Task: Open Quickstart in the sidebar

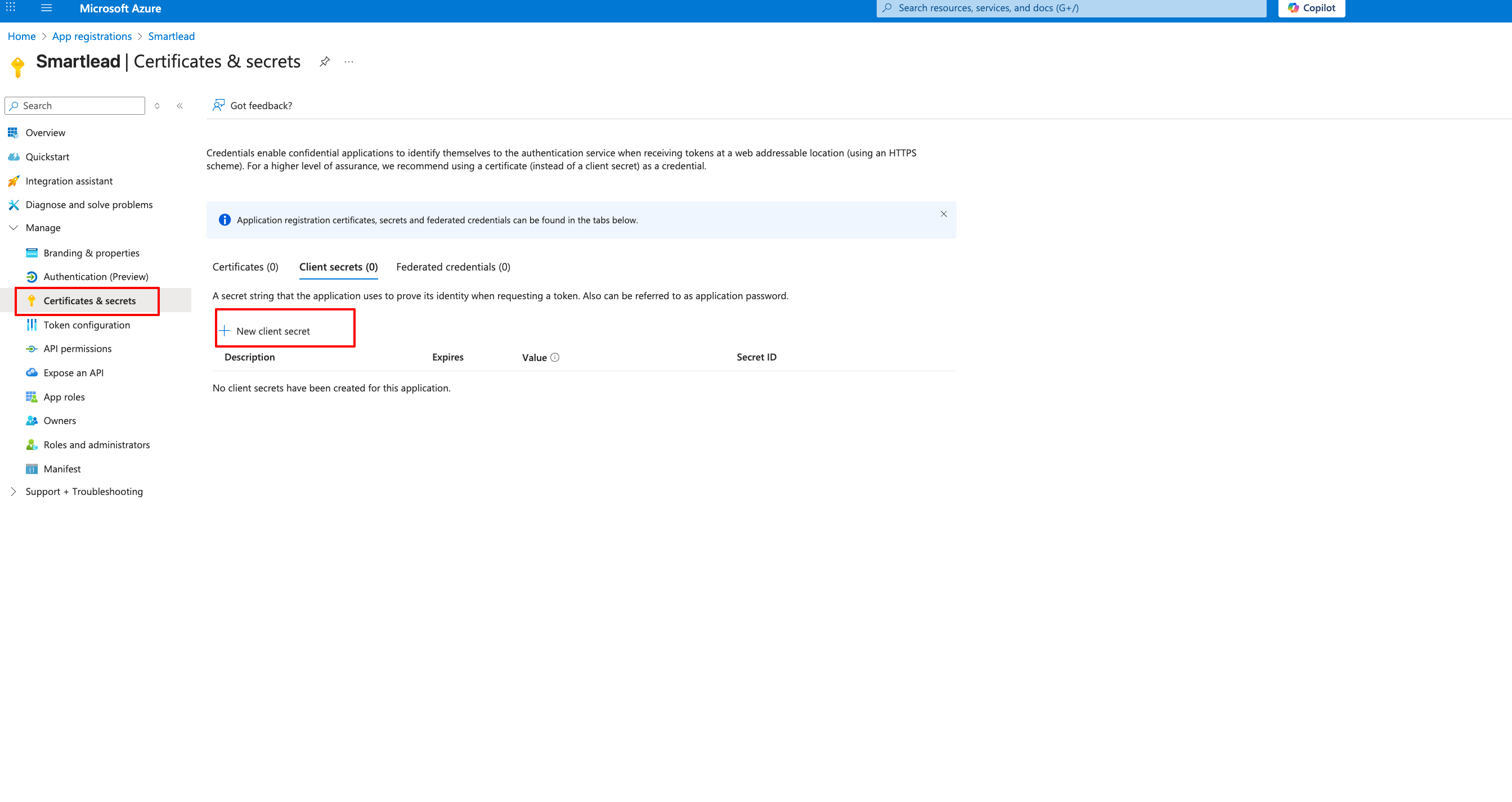Action: (x=47, y=157)
